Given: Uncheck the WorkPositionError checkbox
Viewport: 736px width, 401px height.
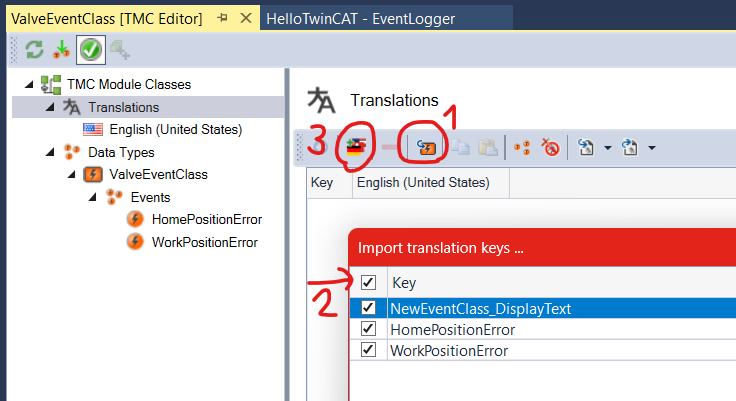Looking at the screenshot, I should [369, 350].
